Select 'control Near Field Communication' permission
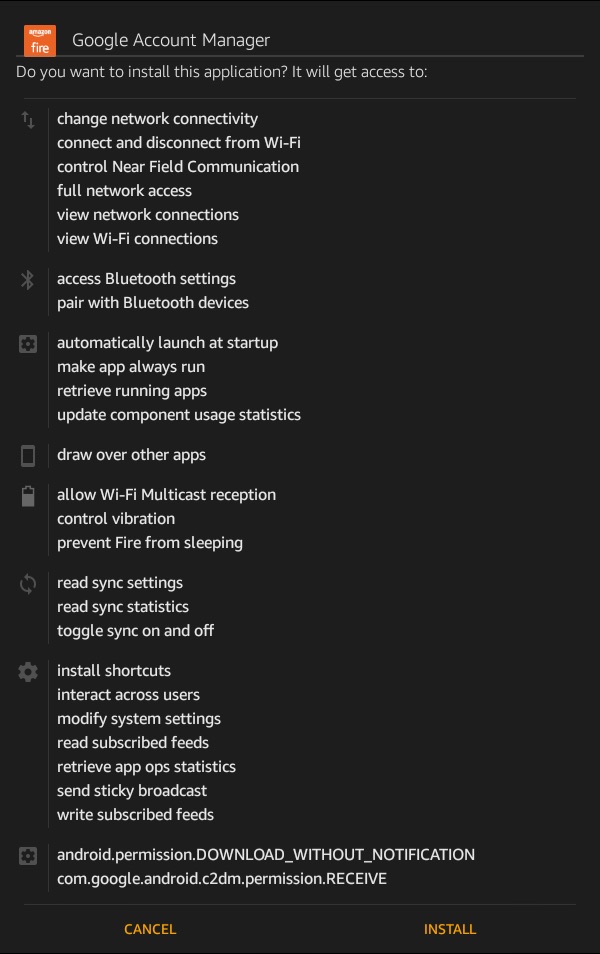Viewport: 600px width, 954px height. pyautogui.click(x=178, y=167)
